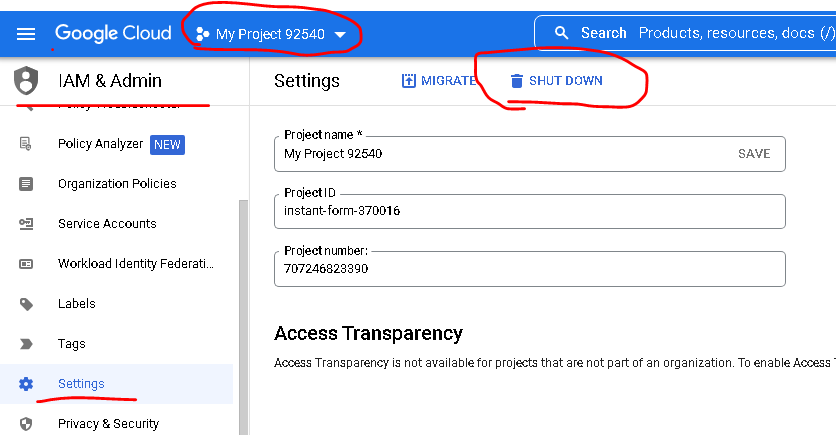Click the Policy Analyzer icon
836x435 pixels.
(26, 144)
